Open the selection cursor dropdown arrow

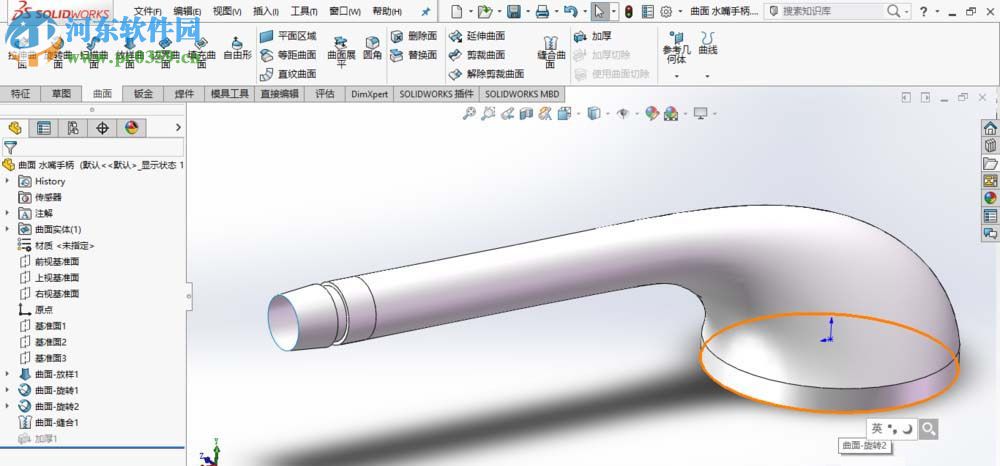pyautogui.click(x=614, y=11)
